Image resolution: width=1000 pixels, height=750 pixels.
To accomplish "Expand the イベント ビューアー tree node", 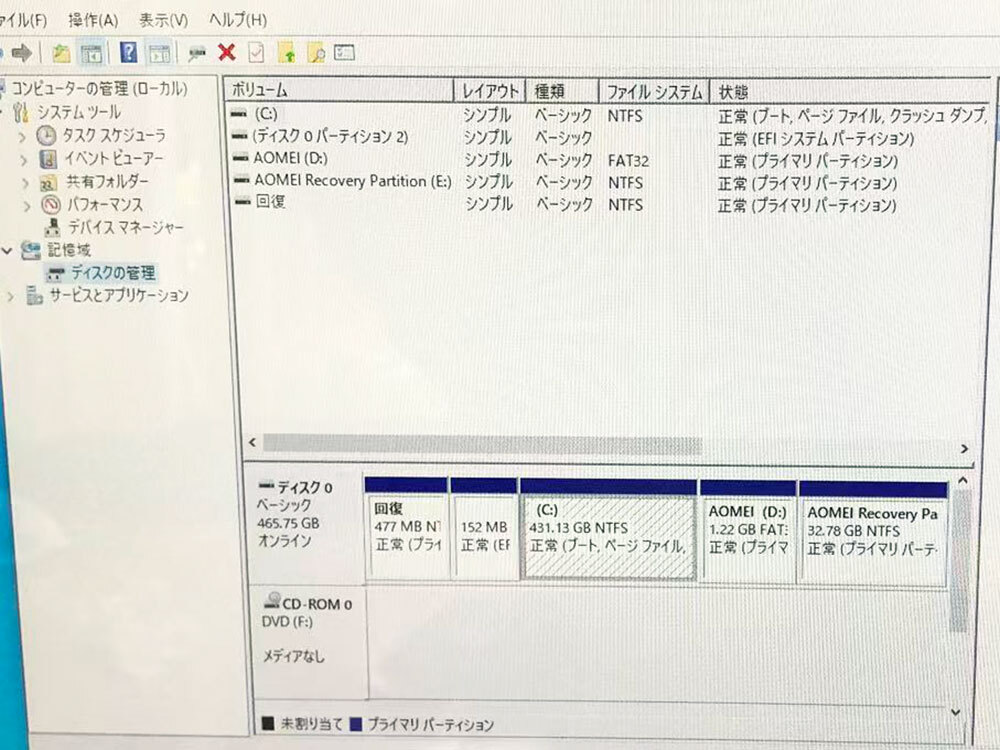I will [24, 159].
